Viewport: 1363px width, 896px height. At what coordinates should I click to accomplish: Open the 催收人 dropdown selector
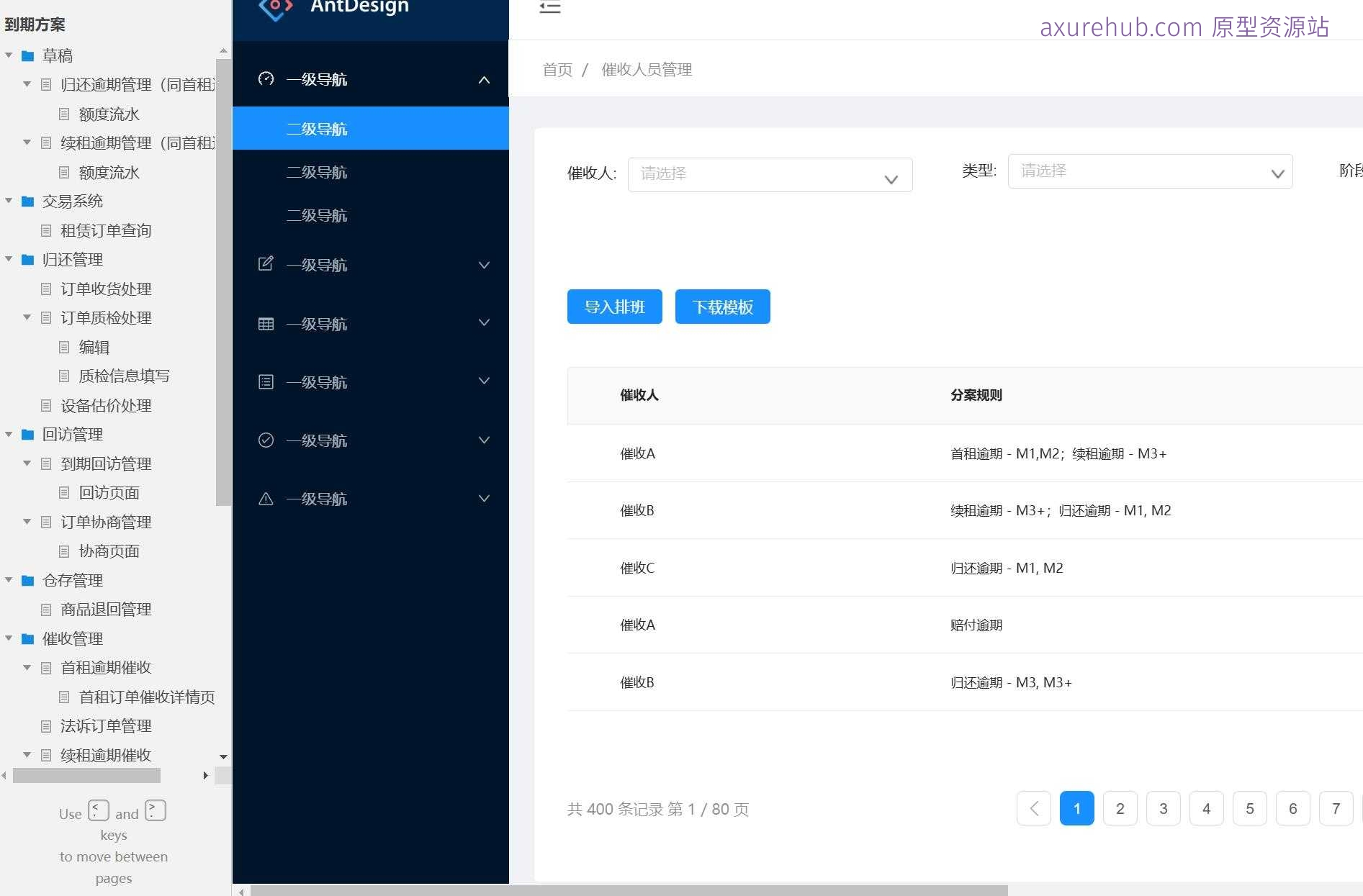769,175
